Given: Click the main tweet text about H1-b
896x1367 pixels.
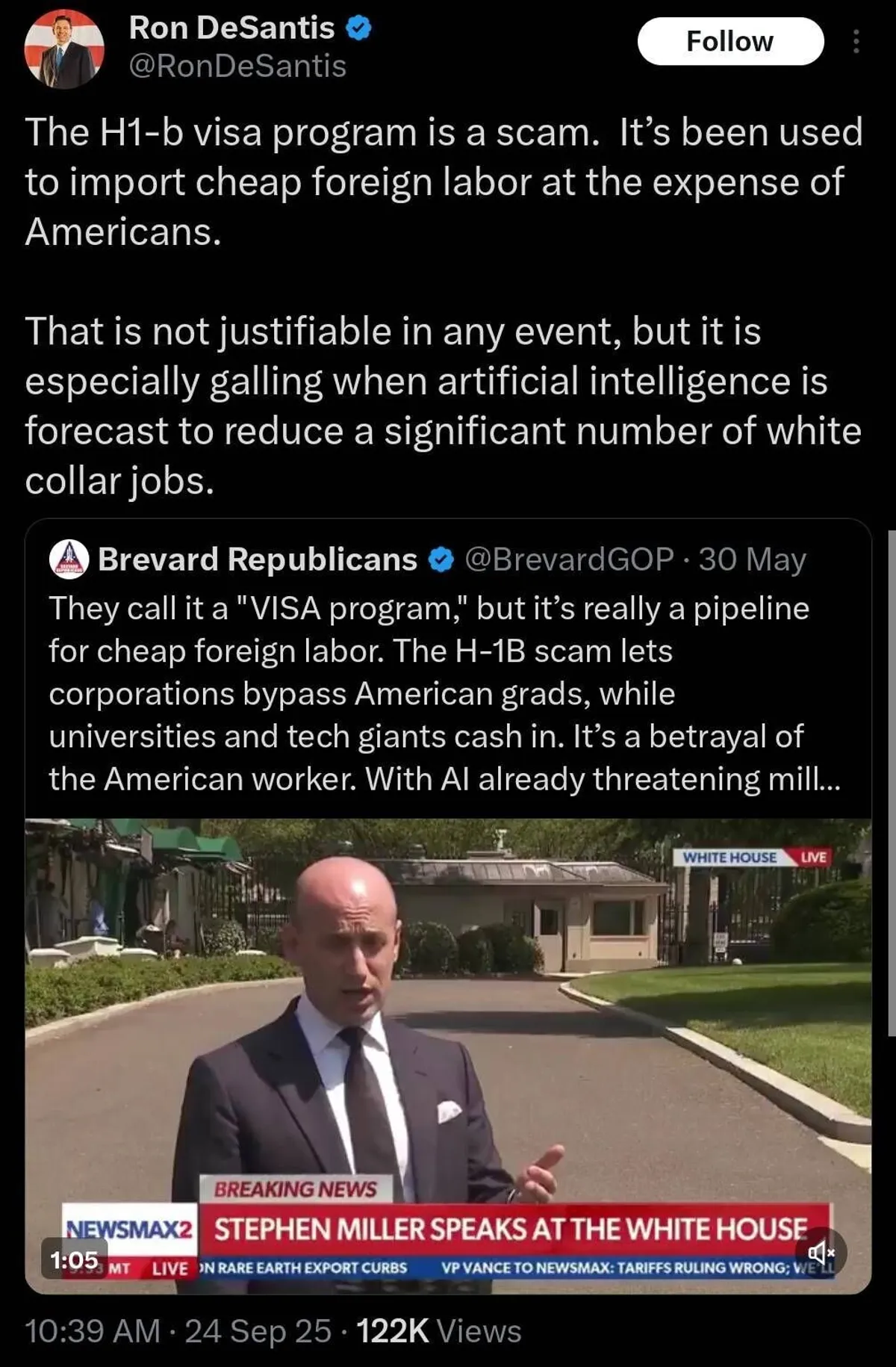Looking at the screenshot, I should (444, 306).
